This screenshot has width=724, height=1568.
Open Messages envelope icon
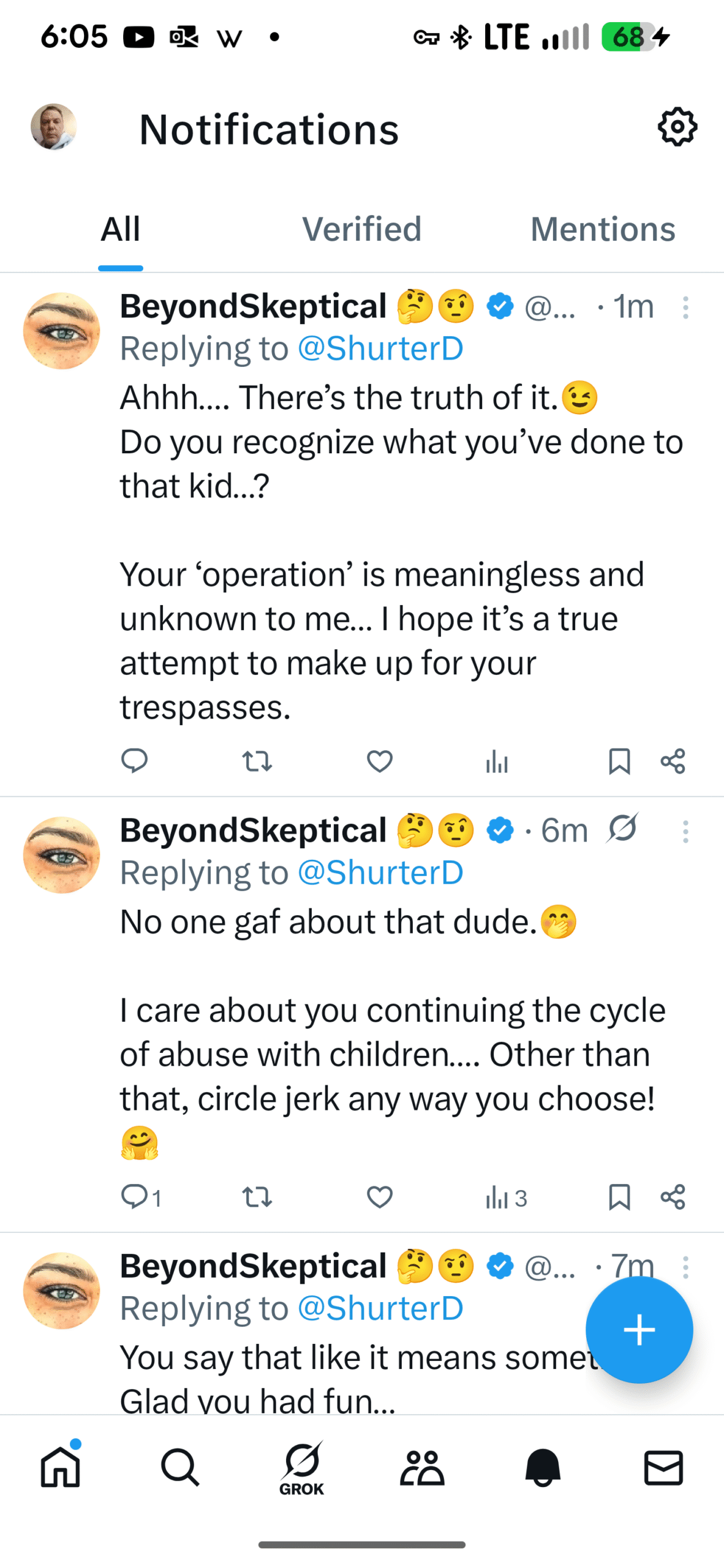(x=663, y=1467)
